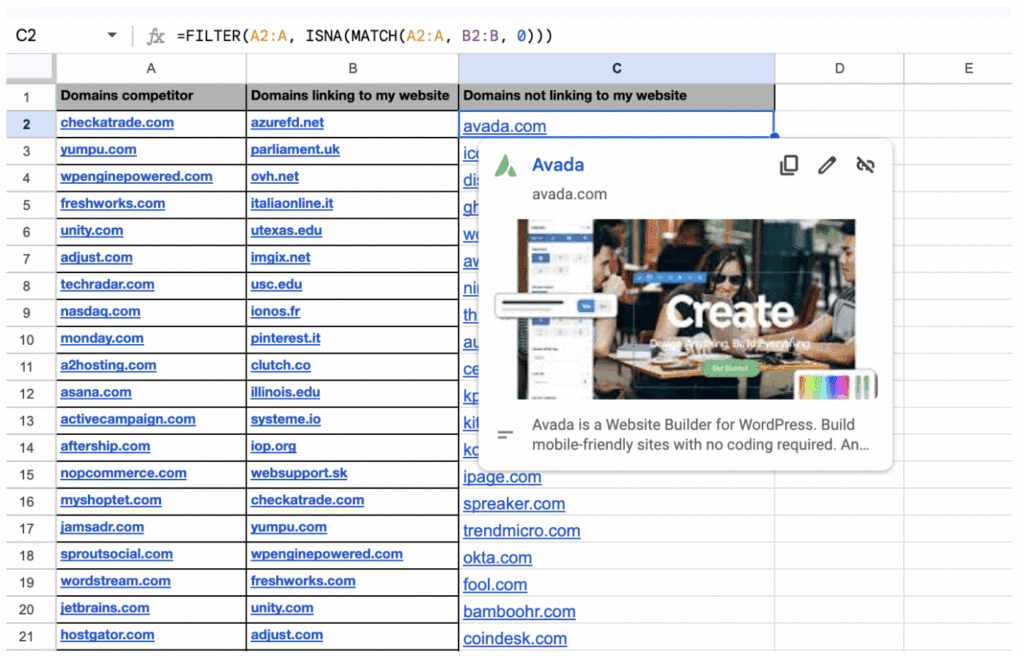This screenshot has height=656, width=1024.
Task: Open a2hosting.com link
Action: pyautogui.click(x=108, y=365)
